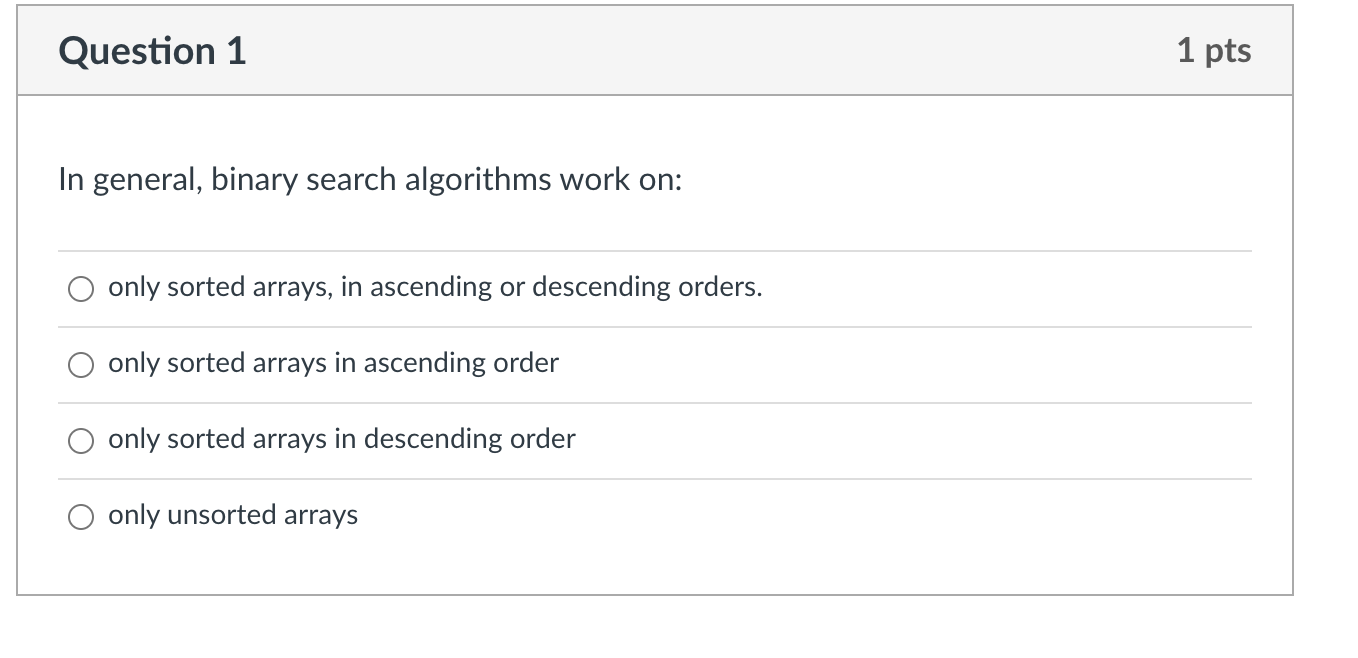Pick the 'sorted arrays in descending order' radio
Screen dimensions: 1358x658
tap(81, 441)
